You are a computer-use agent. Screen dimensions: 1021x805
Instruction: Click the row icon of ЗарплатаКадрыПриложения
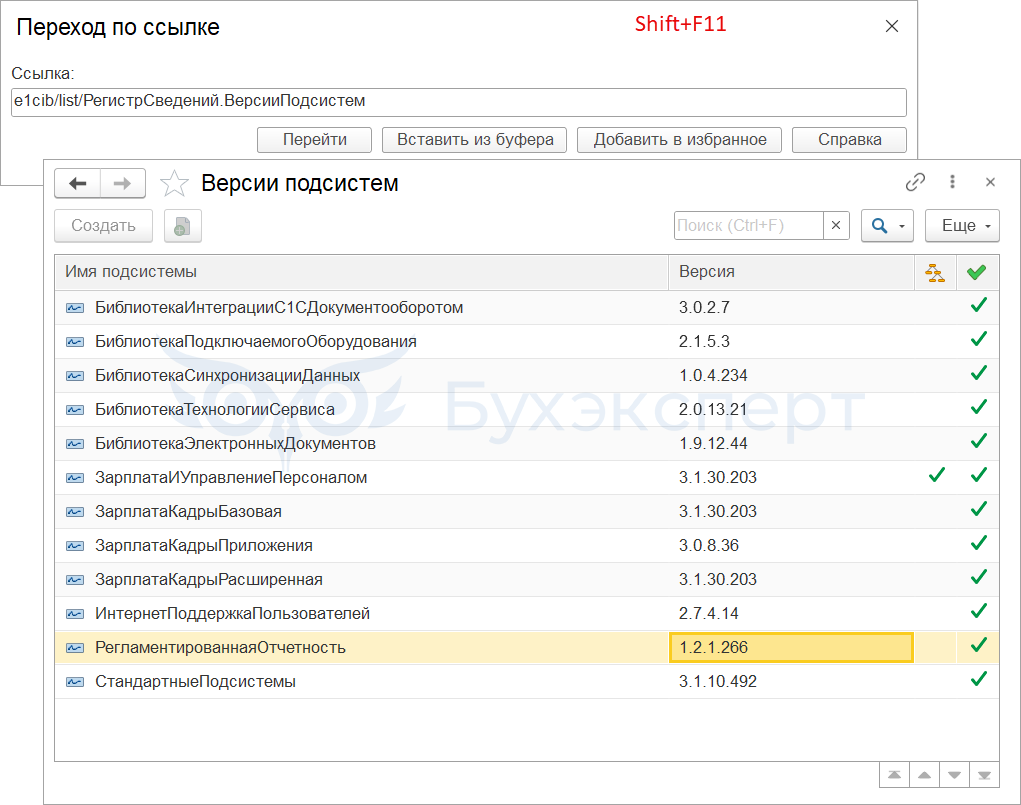pyautogui.click(x=75, y=546)
